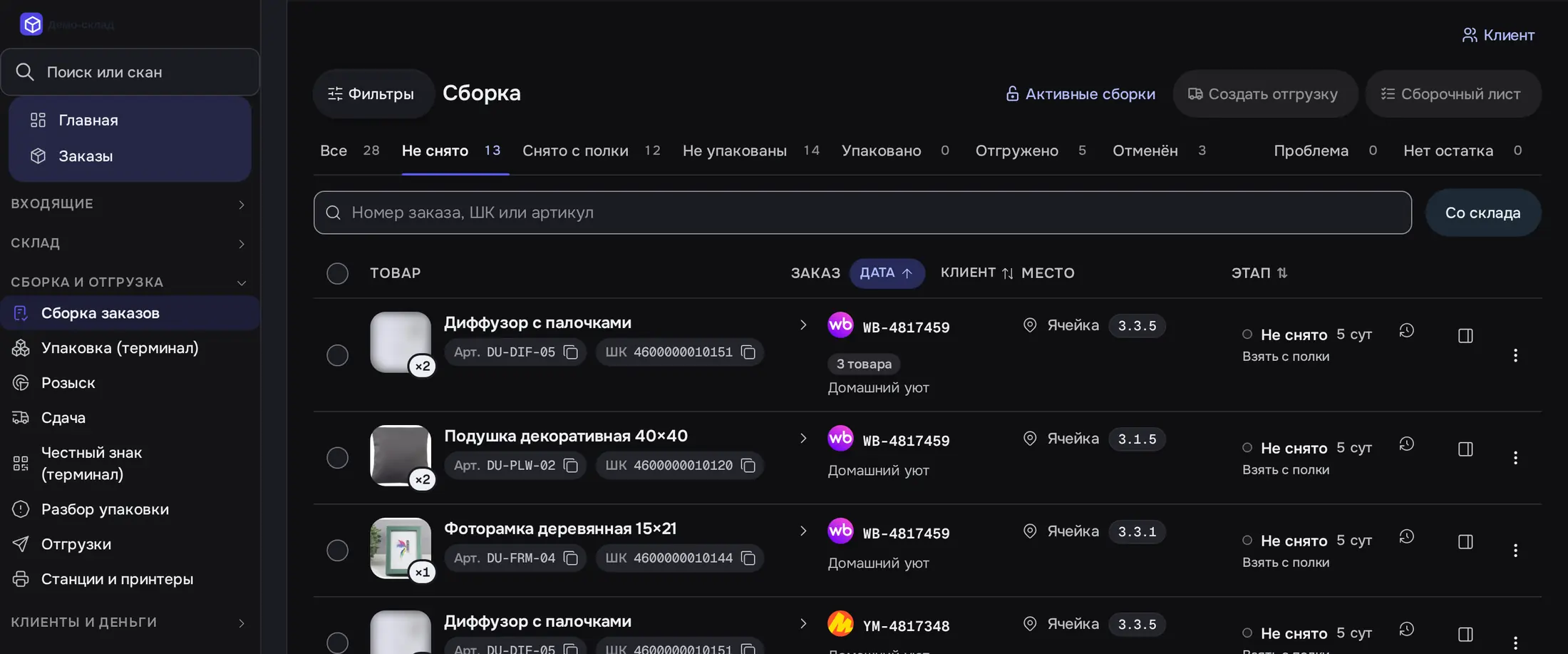This screenshot has width=1568, height=654.
Task: Open history for first Диффузор с палочками row
Action: click(x=1406, y=331)
